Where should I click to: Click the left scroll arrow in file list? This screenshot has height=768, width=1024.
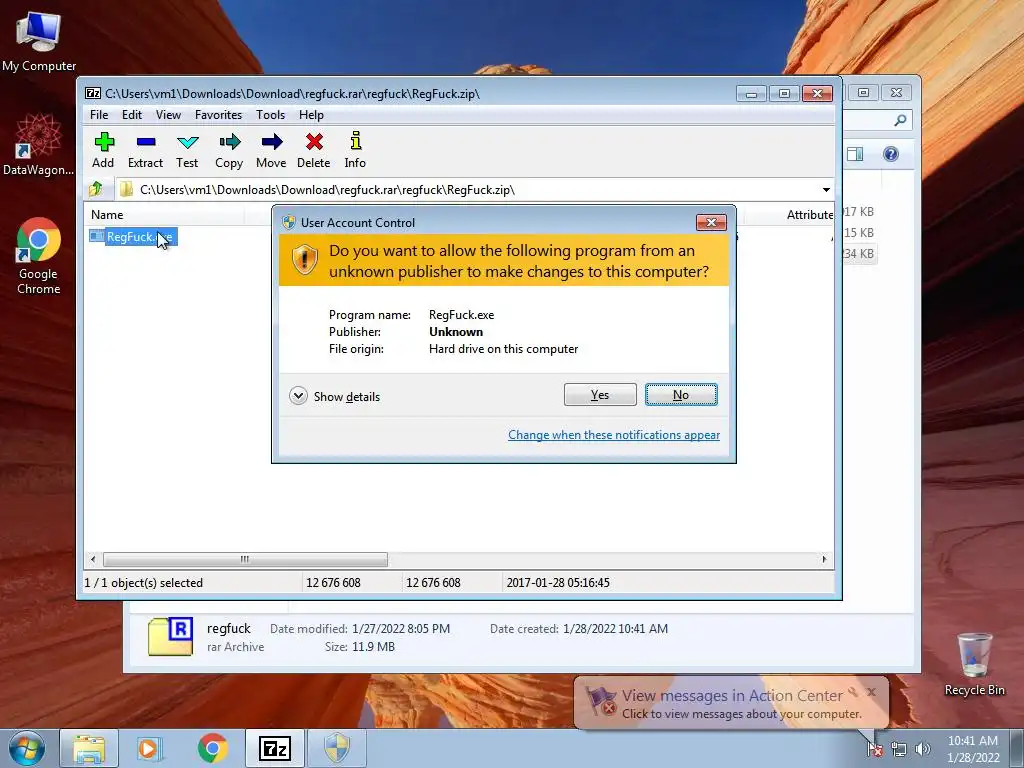93,559
